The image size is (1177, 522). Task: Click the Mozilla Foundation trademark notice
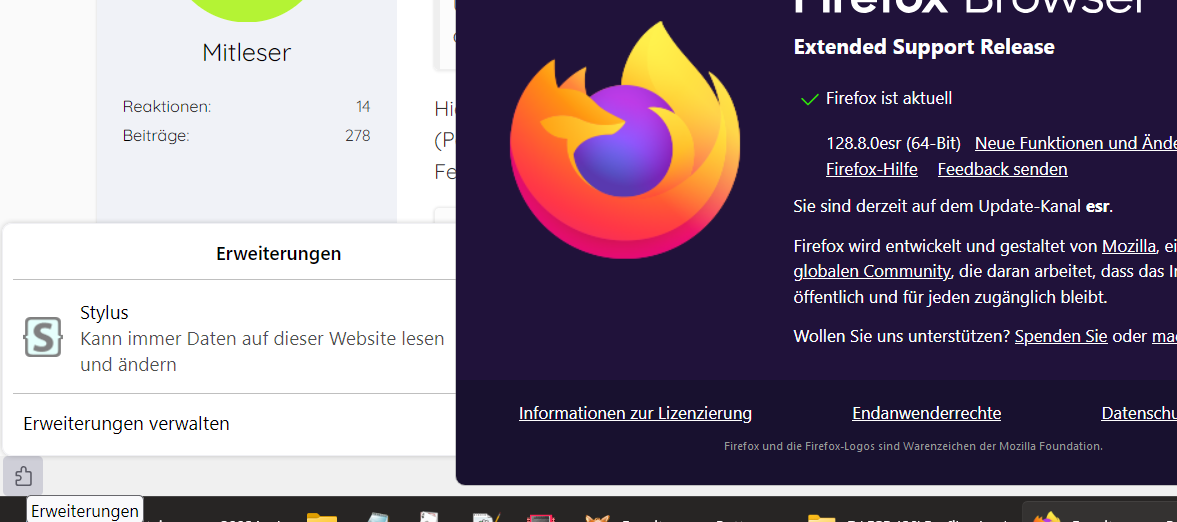coord(914,446)
